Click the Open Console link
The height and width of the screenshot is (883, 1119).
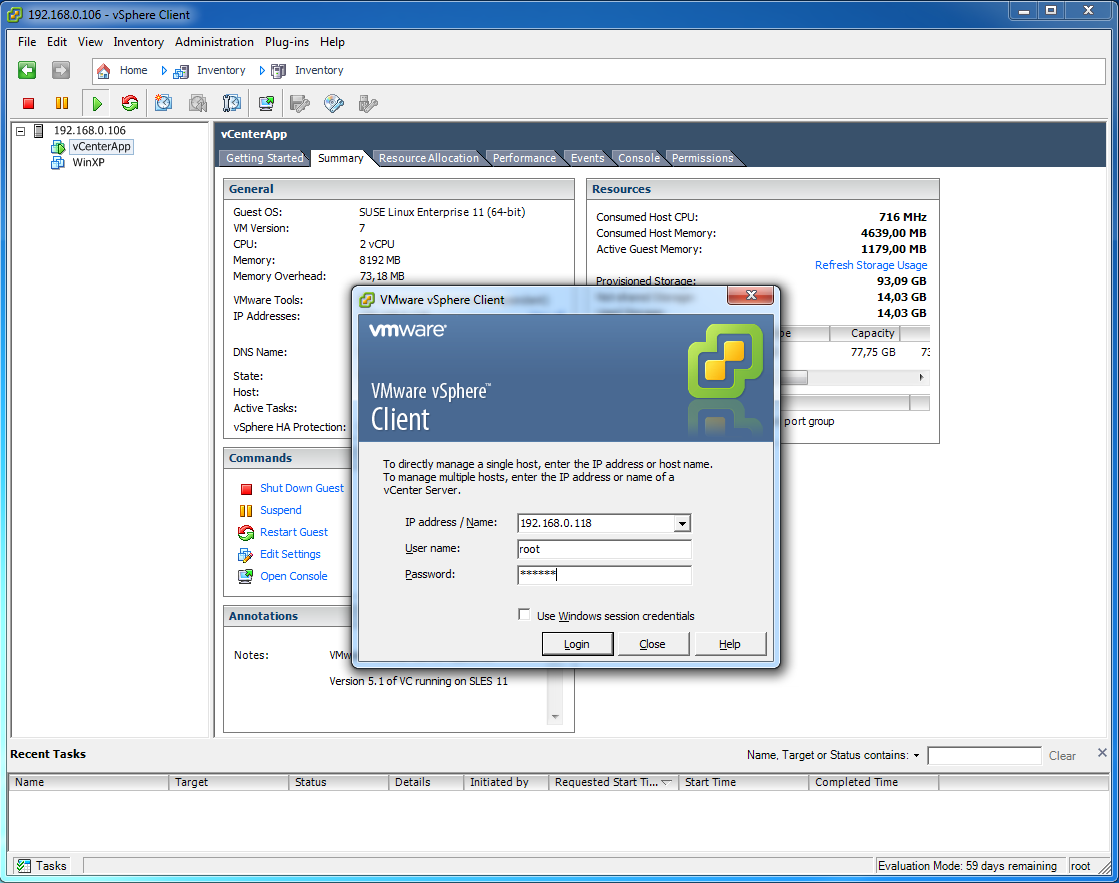294,576
